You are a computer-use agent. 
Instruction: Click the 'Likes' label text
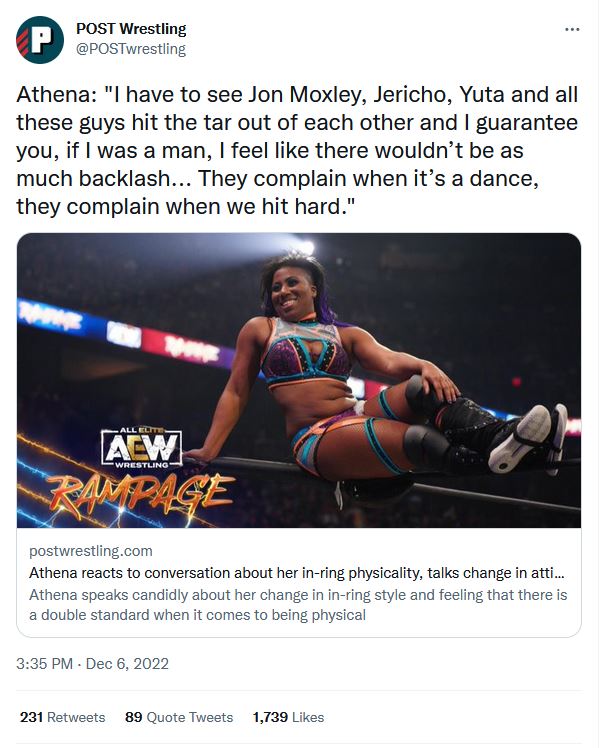point(307,717)
